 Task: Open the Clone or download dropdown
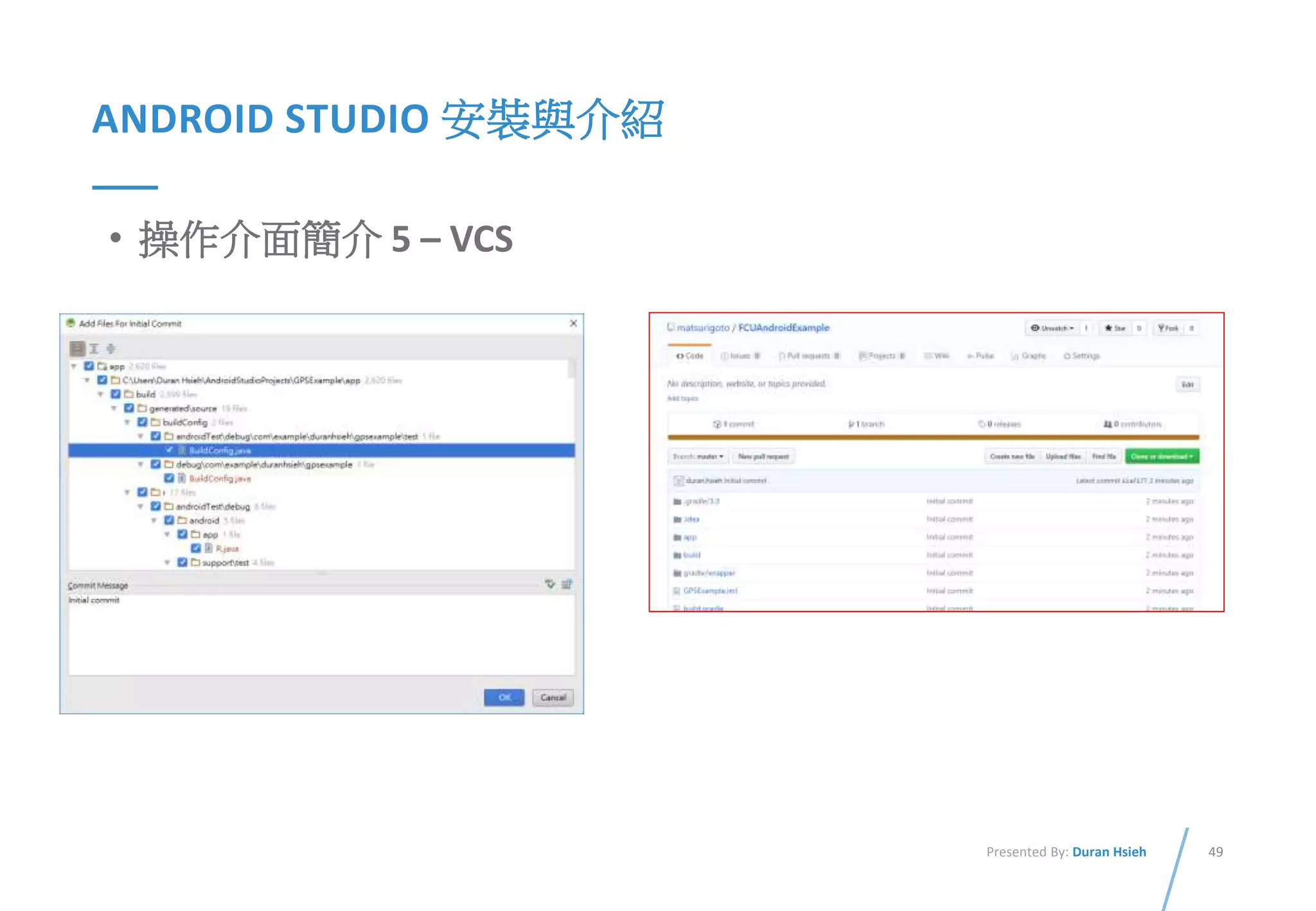pos(1162,456)
